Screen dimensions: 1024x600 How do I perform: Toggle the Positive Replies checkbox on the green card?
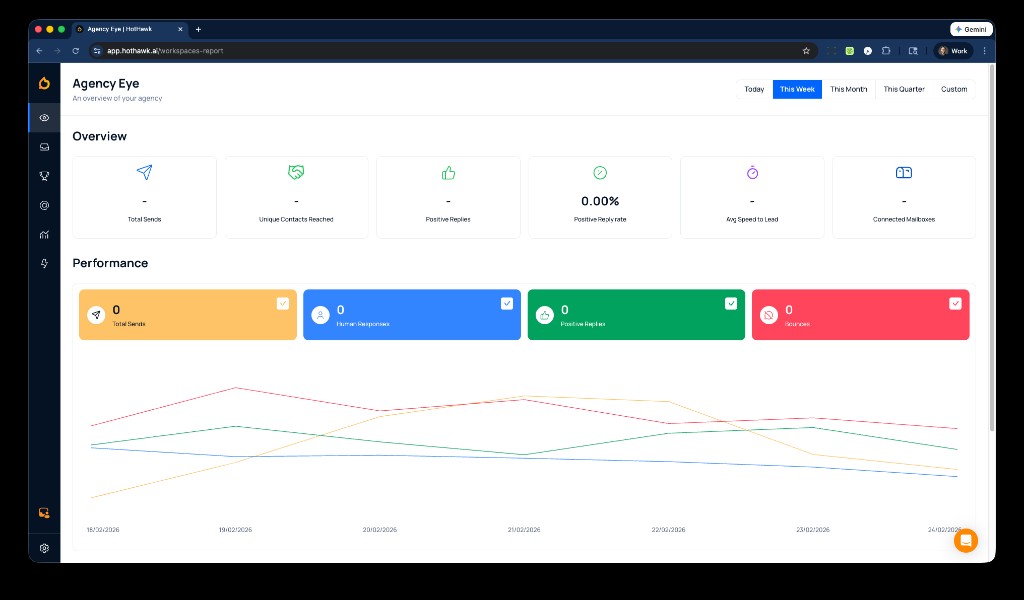(x=731, y=303)
